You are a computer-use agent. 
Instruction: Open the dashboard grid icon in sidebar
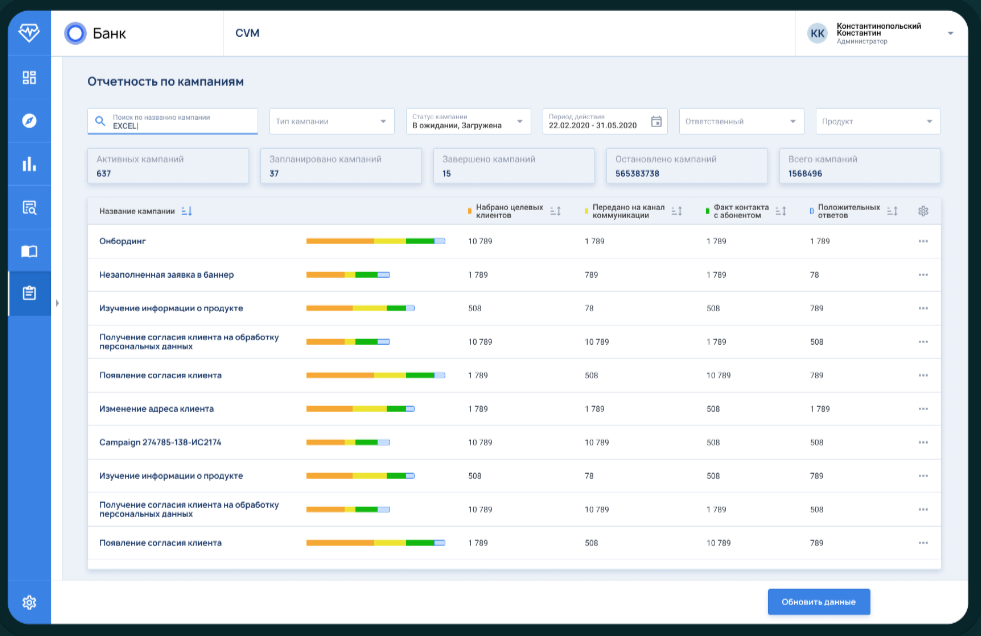coord(29,77)
